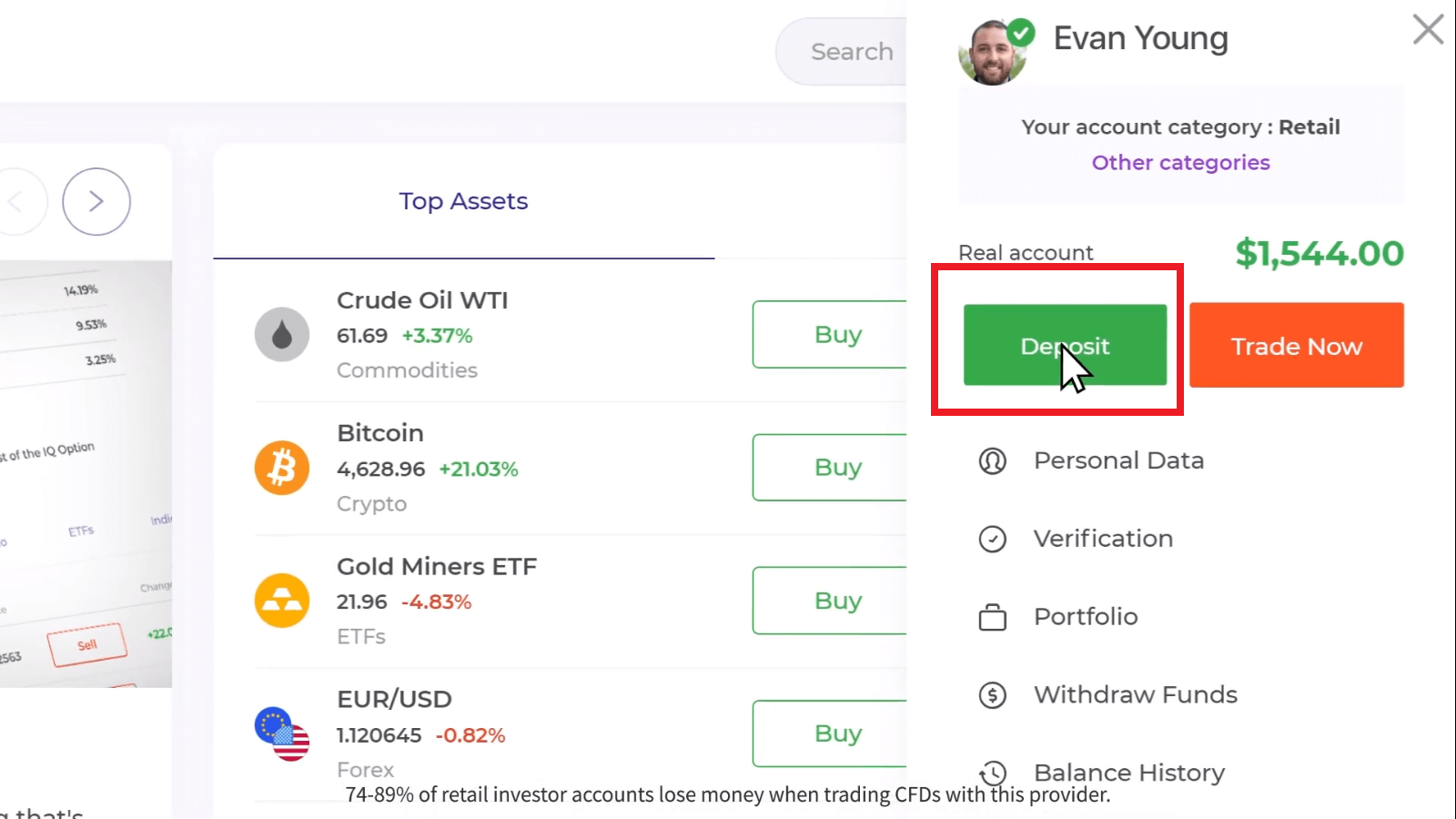Viewport: 1456px width, 819px height.
Task: Open the Withdraw Funds menu item
Action: [1135, 695]
